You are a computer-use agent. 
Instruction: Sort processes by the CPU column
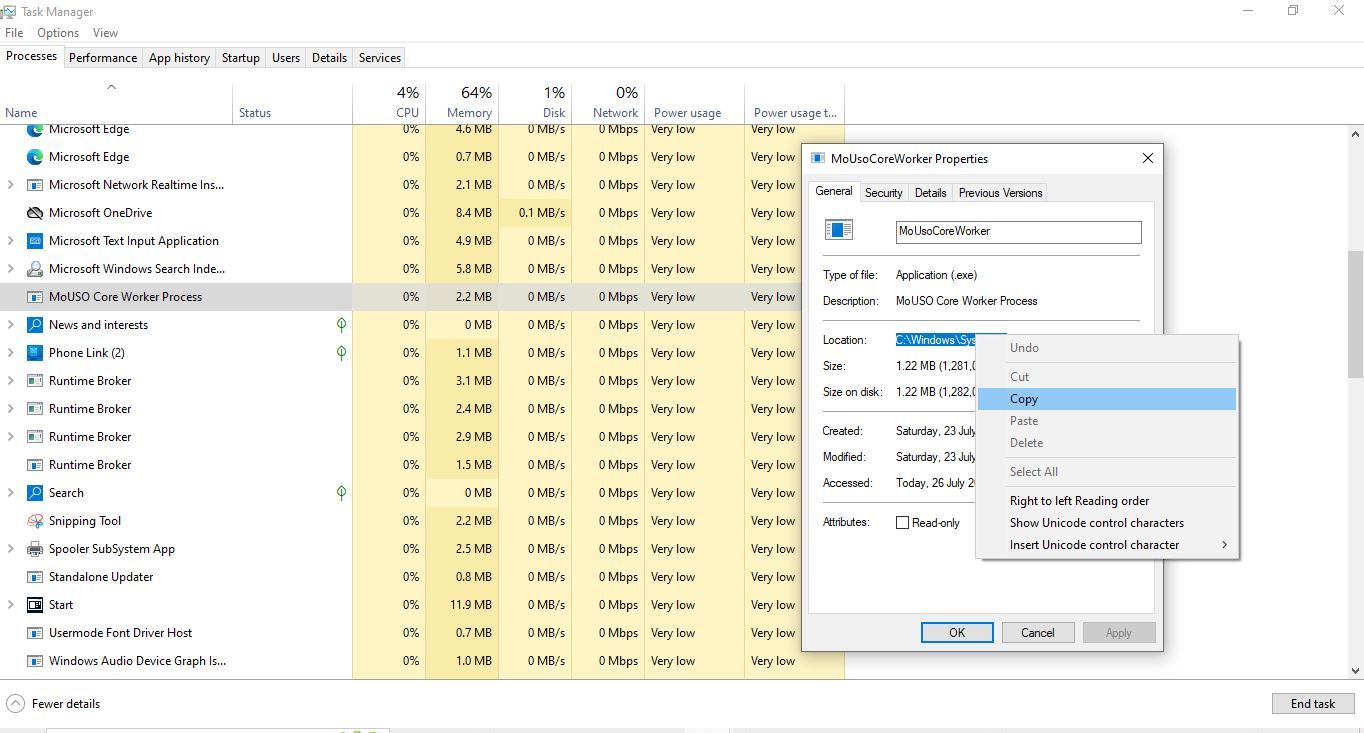(x=389, y=102)
